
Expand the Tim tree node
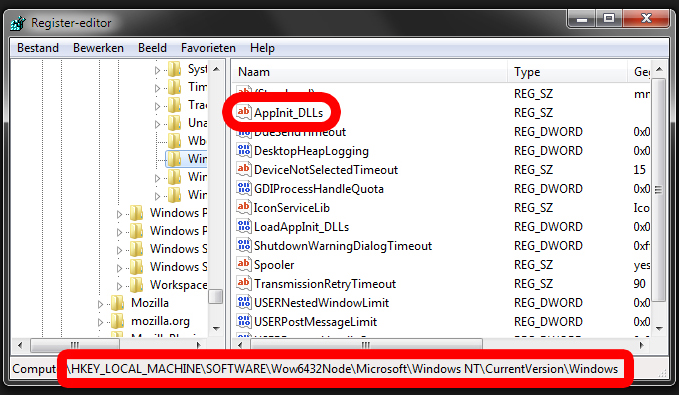(157, 88)
